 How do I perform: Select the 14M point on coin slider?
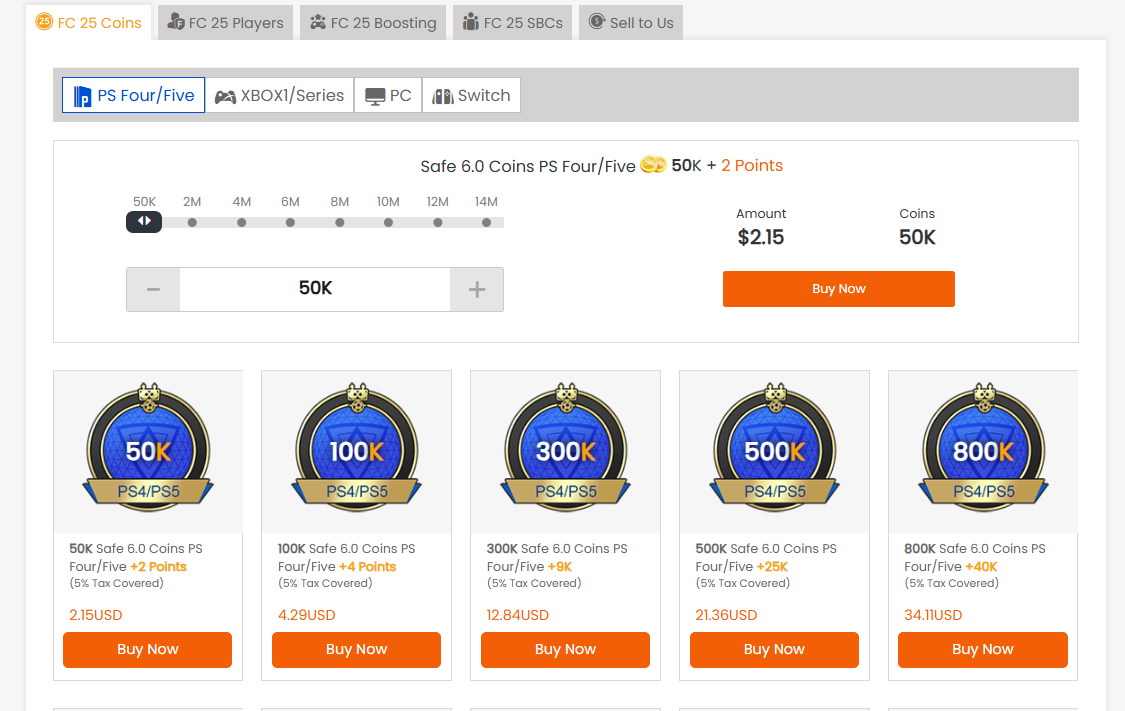point(487,222)
